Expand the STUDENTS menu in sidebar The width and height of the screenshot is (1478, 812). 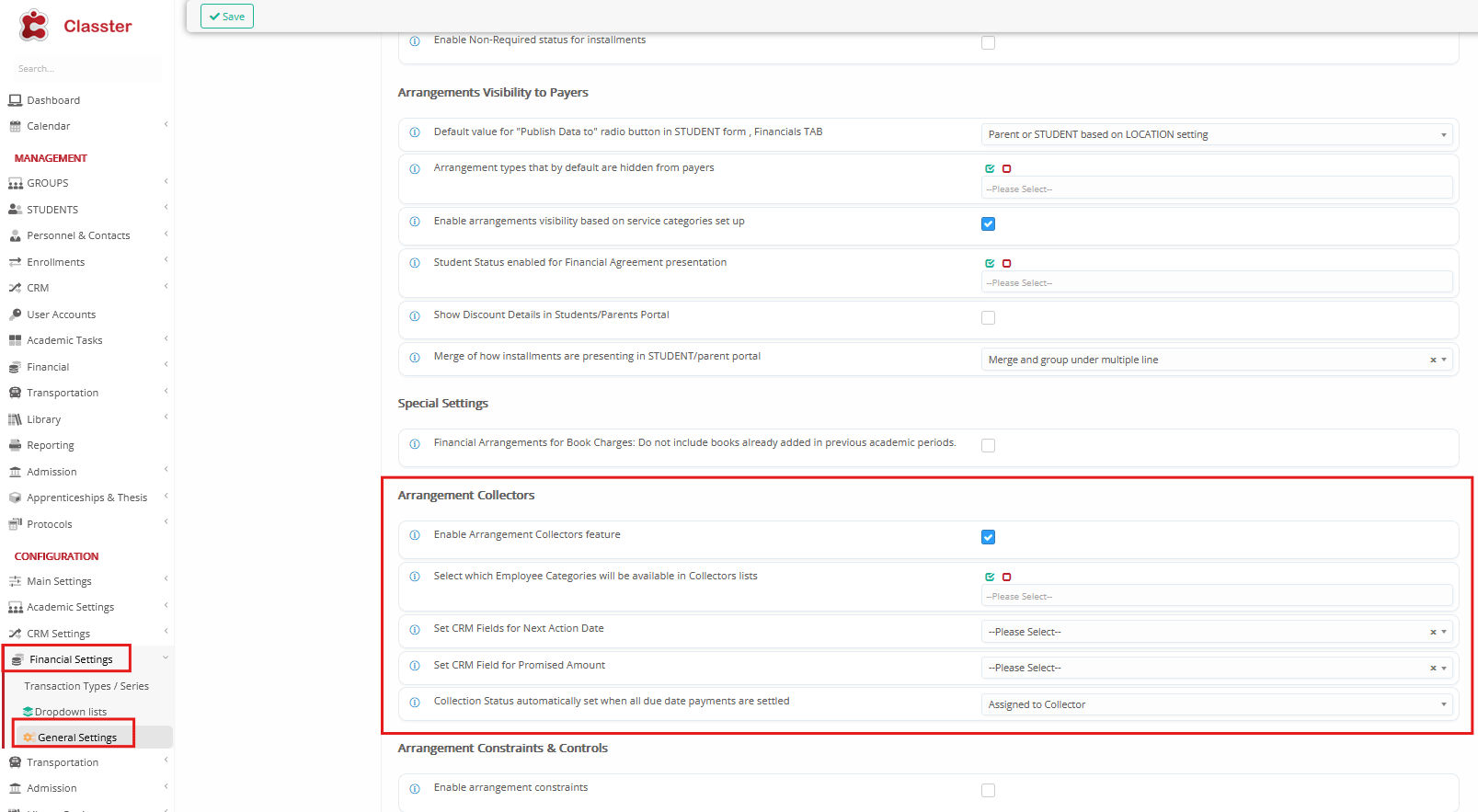[x=52, y=210]
